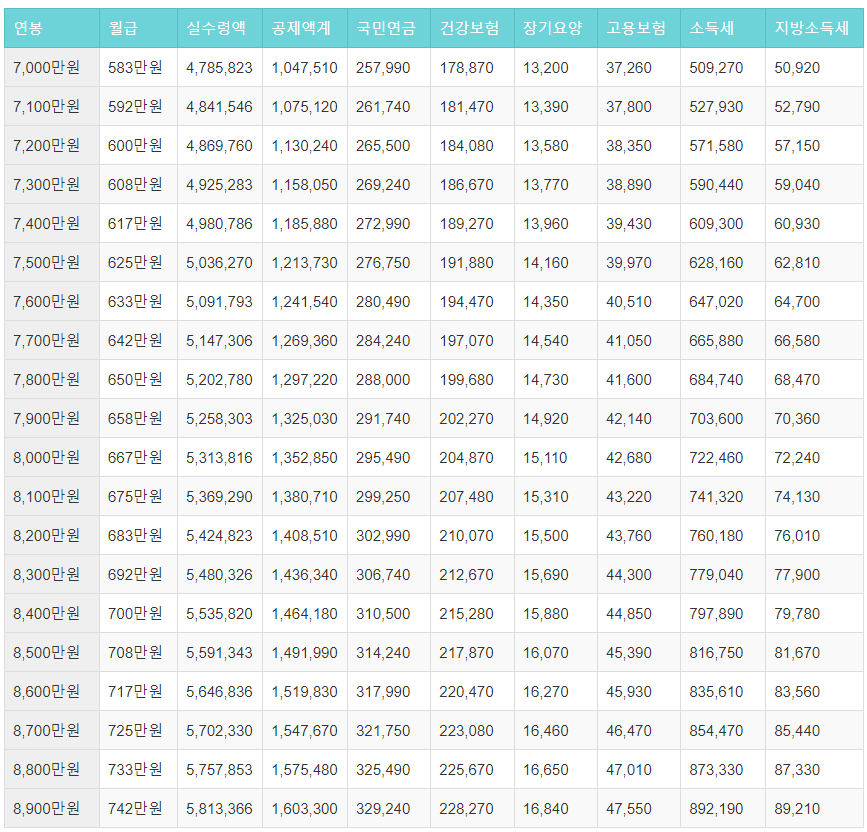Click health insurance value 223,080
Screen dimensions: 867x832
466,731
